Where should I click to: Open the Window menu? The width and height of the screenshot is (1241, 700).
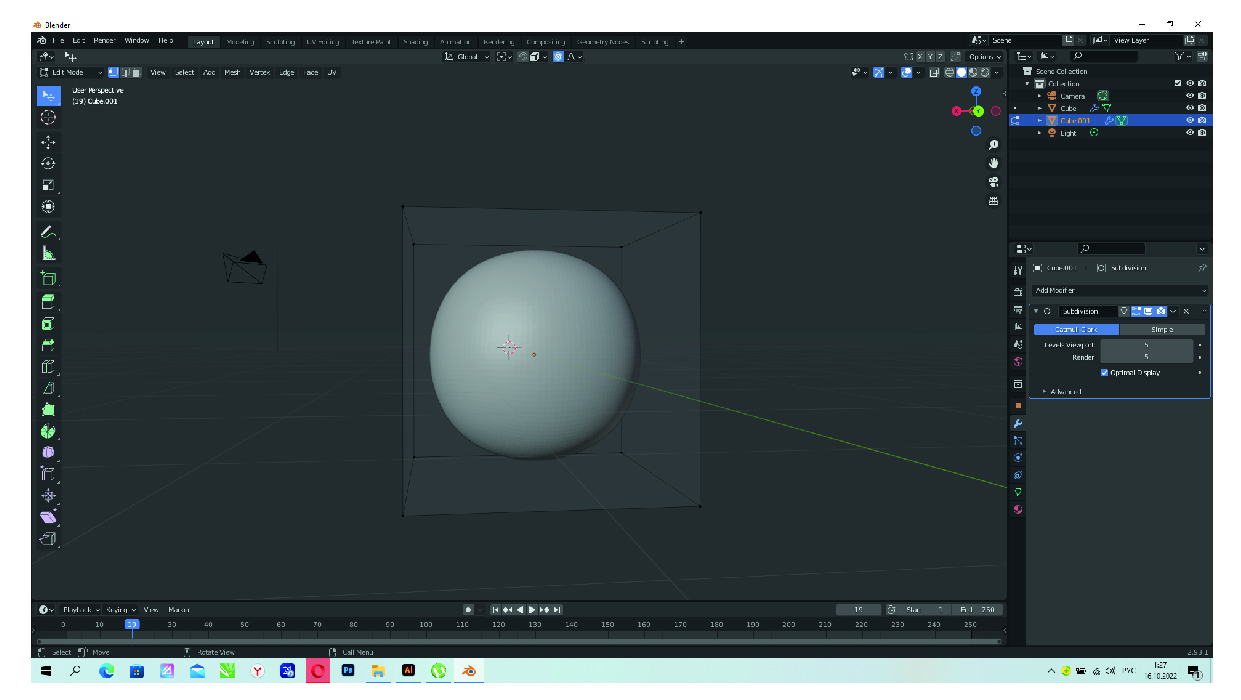click(137, 41)
